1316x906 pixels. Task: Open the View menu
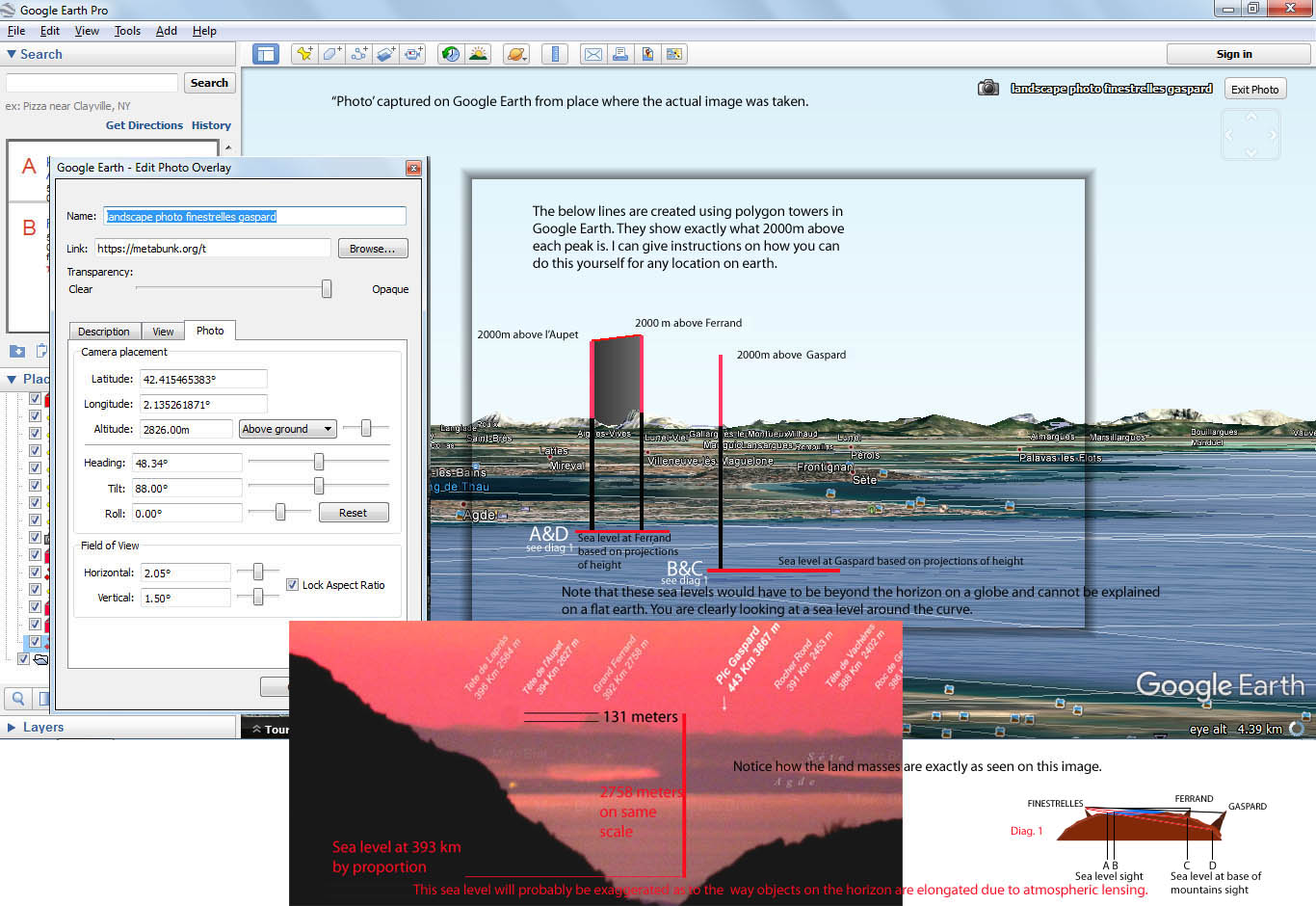pyautogui.click(x=87, y=31)
